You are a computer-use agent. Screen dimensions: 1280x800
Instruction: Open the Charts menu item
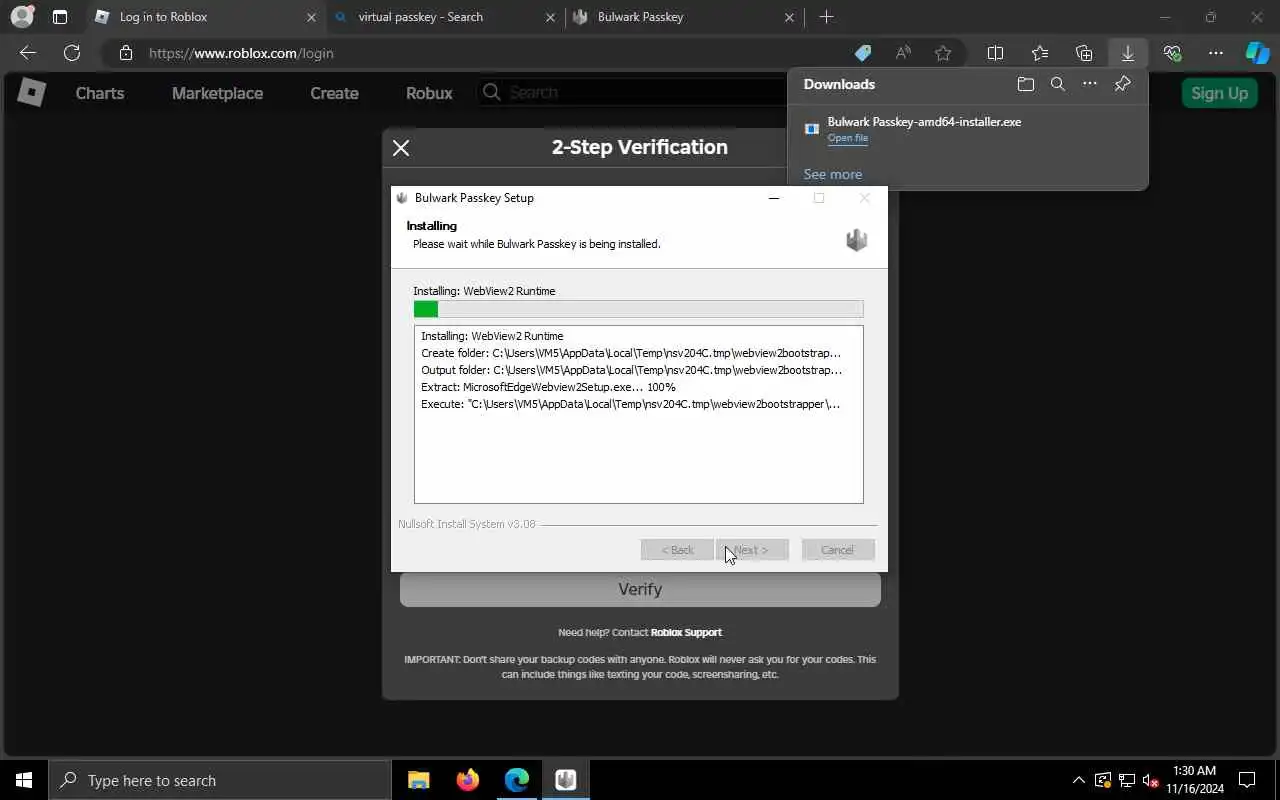tap(100, 93)
